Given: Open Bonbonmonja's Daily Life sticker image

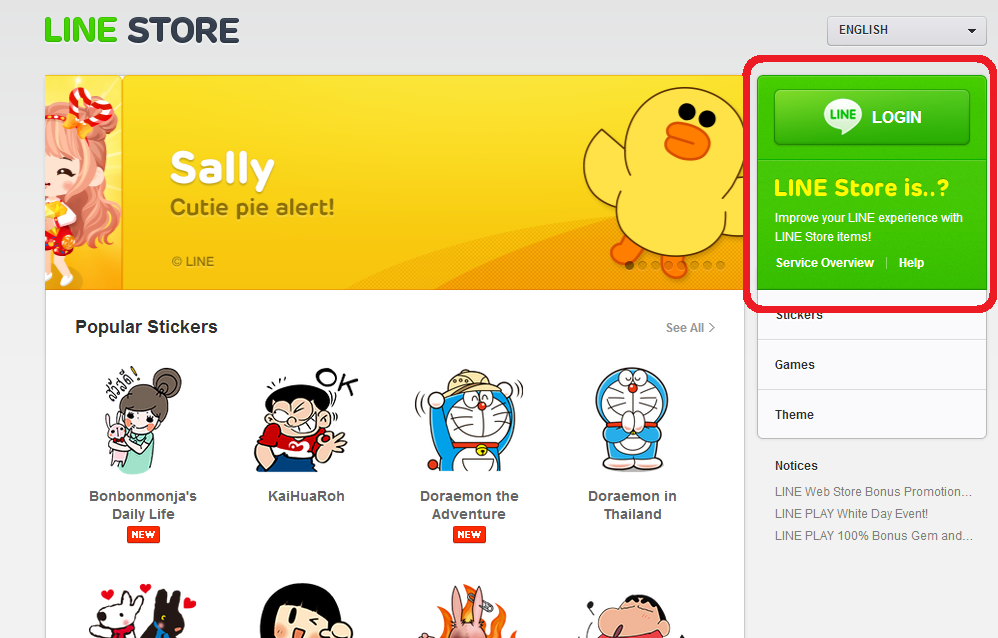Looking at the screenshot, I should click(x=143, y=421).
